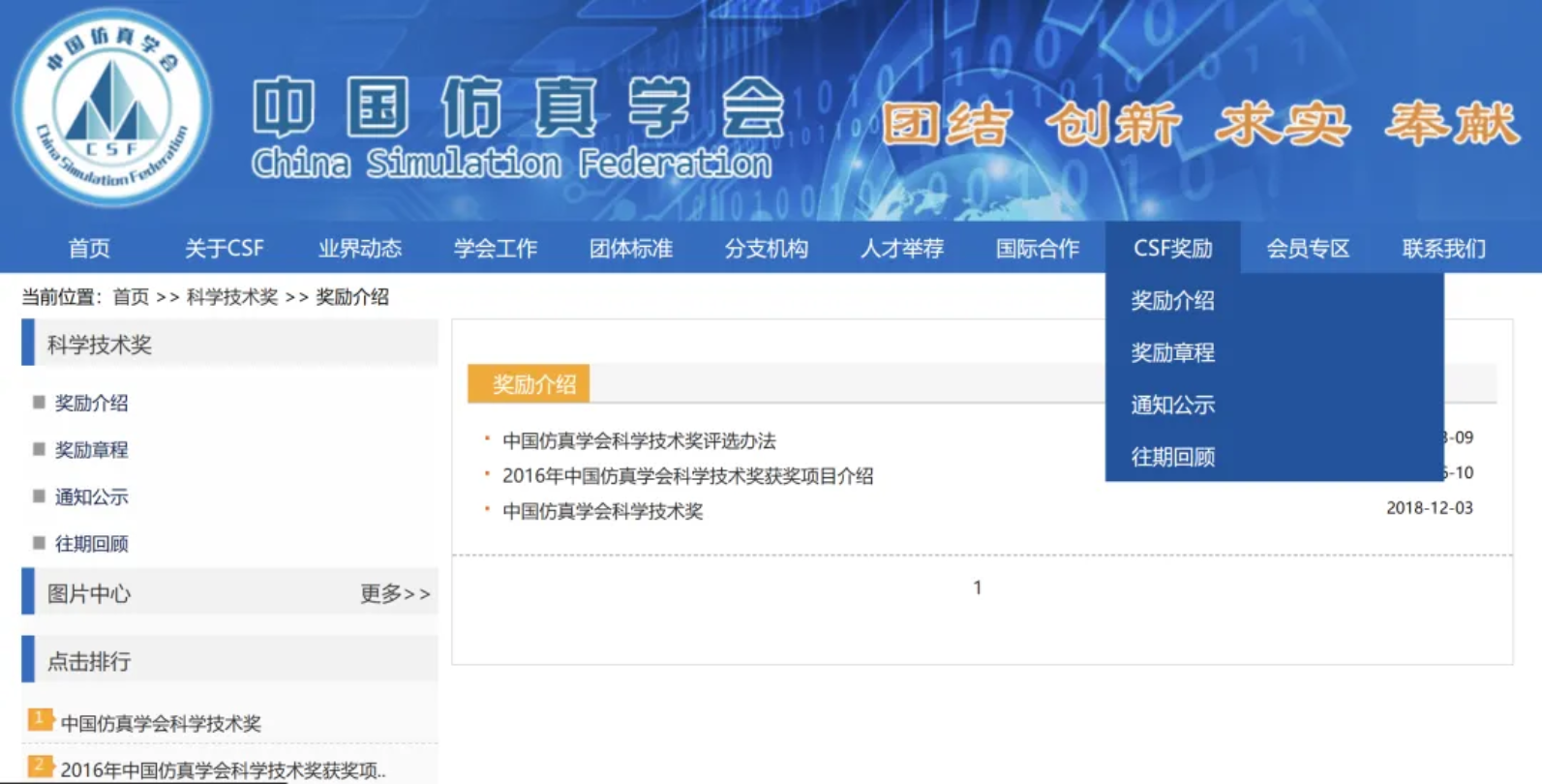The image size is (1542, 784).
Task: Click the China Simulation Federation circular logo
Action: (x=112, y=107)
